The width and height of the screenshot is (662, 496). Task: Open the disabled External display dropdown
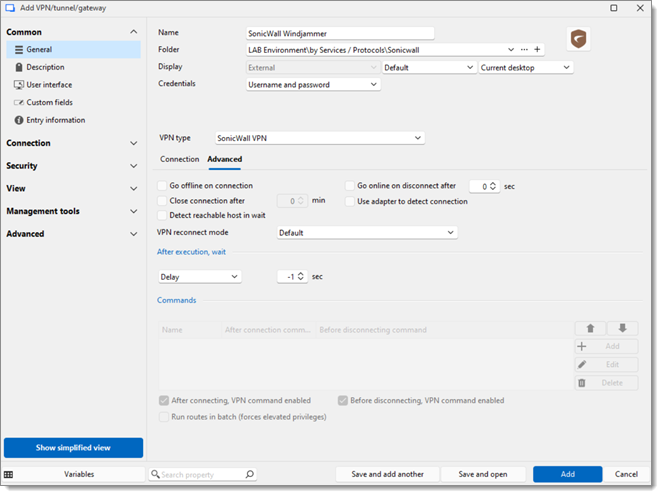[313, 68]
